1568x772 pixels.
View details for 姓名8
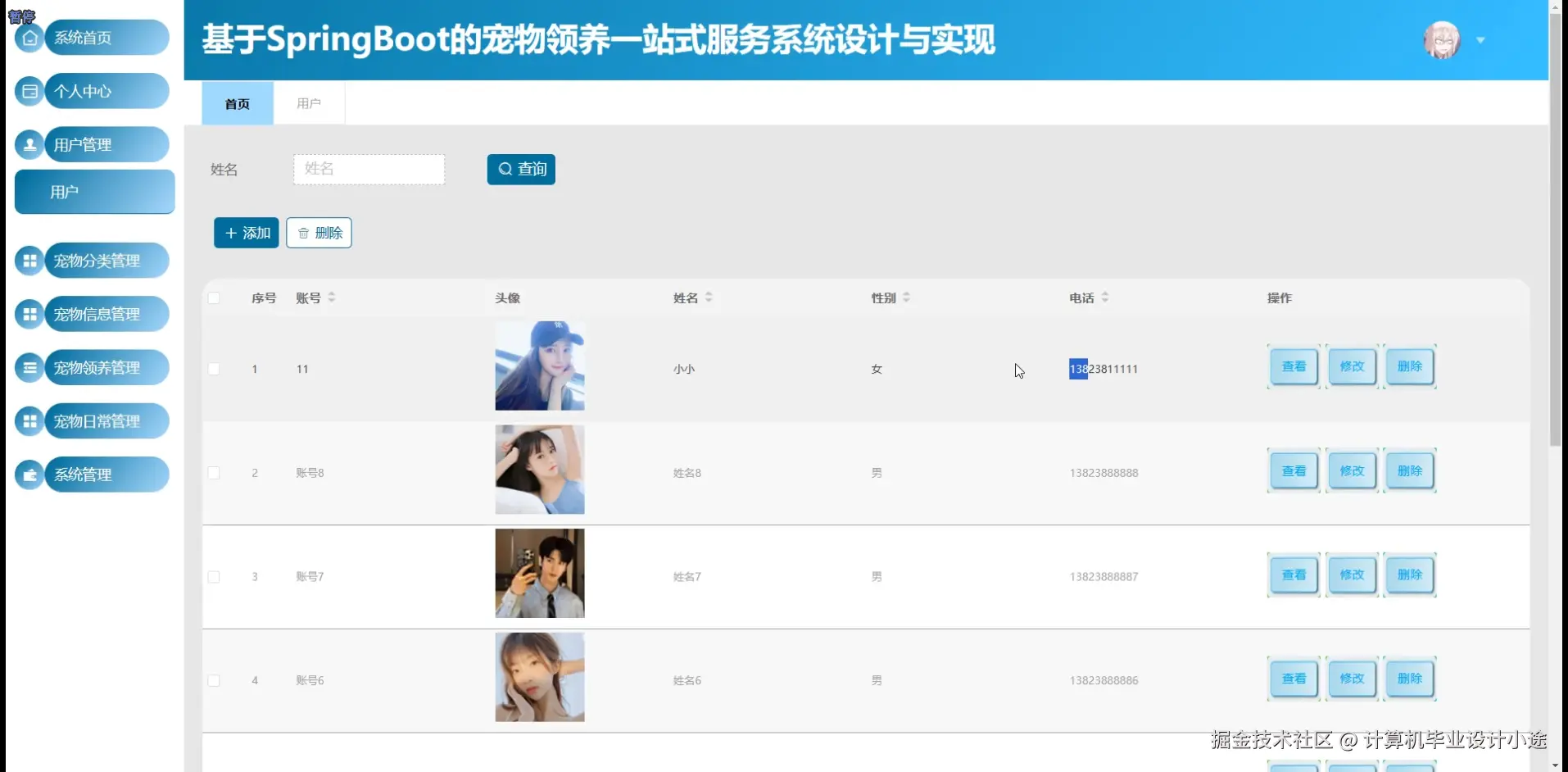tap(1294, 470)
